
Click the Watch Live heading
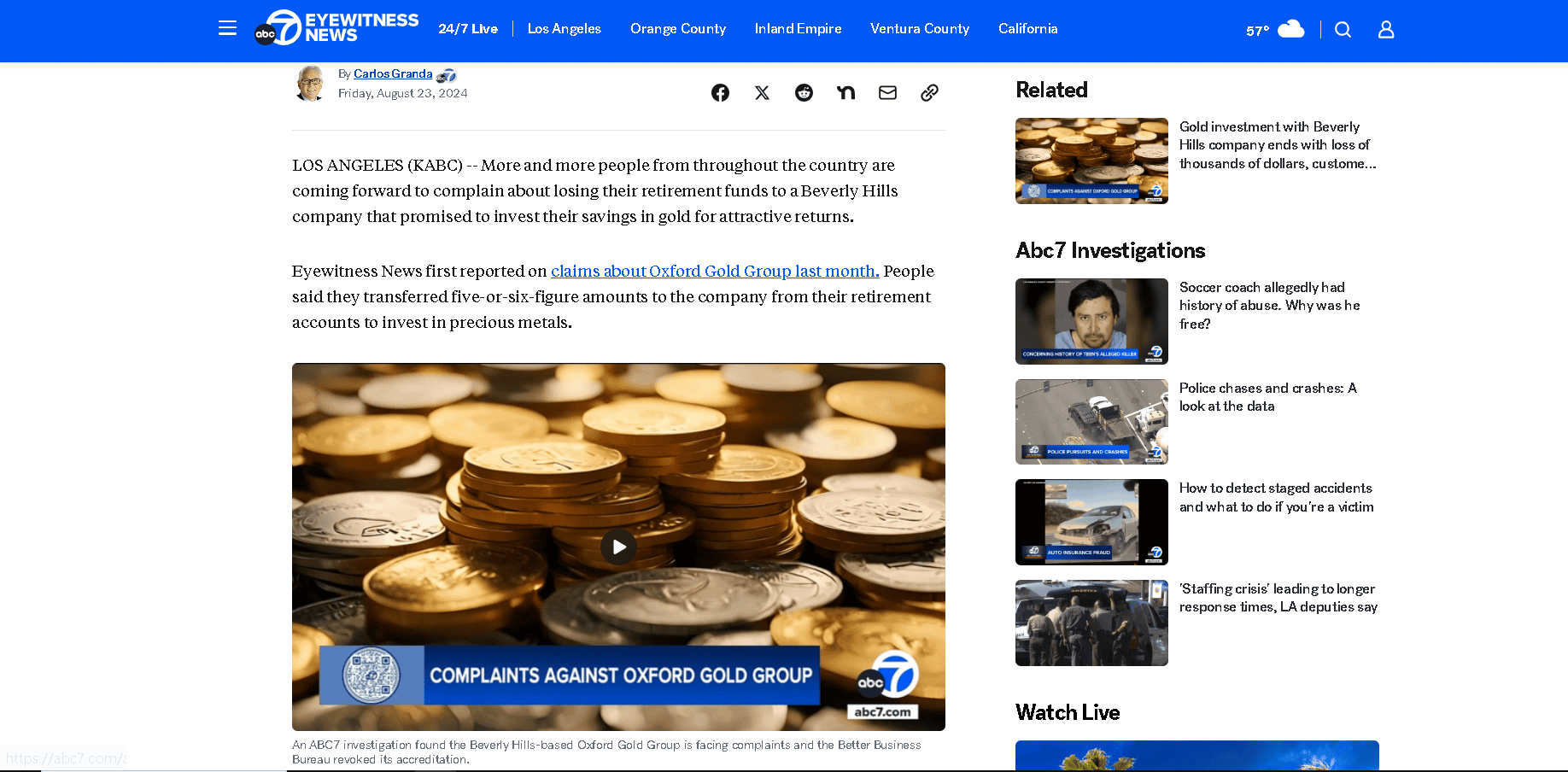tap(1068, 712)
